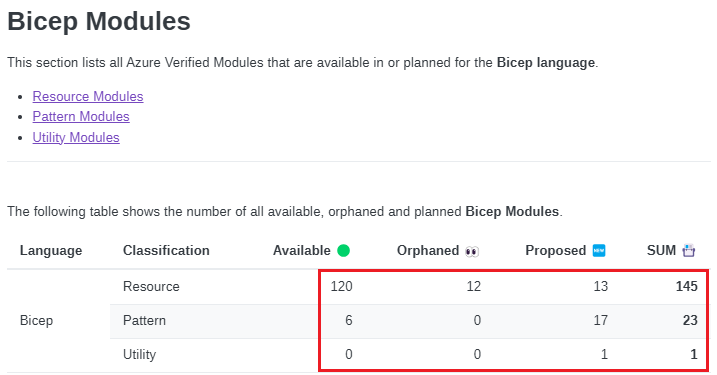Follow the Utility Modules link
Screen dimensions: 717x375
[76, 137]
